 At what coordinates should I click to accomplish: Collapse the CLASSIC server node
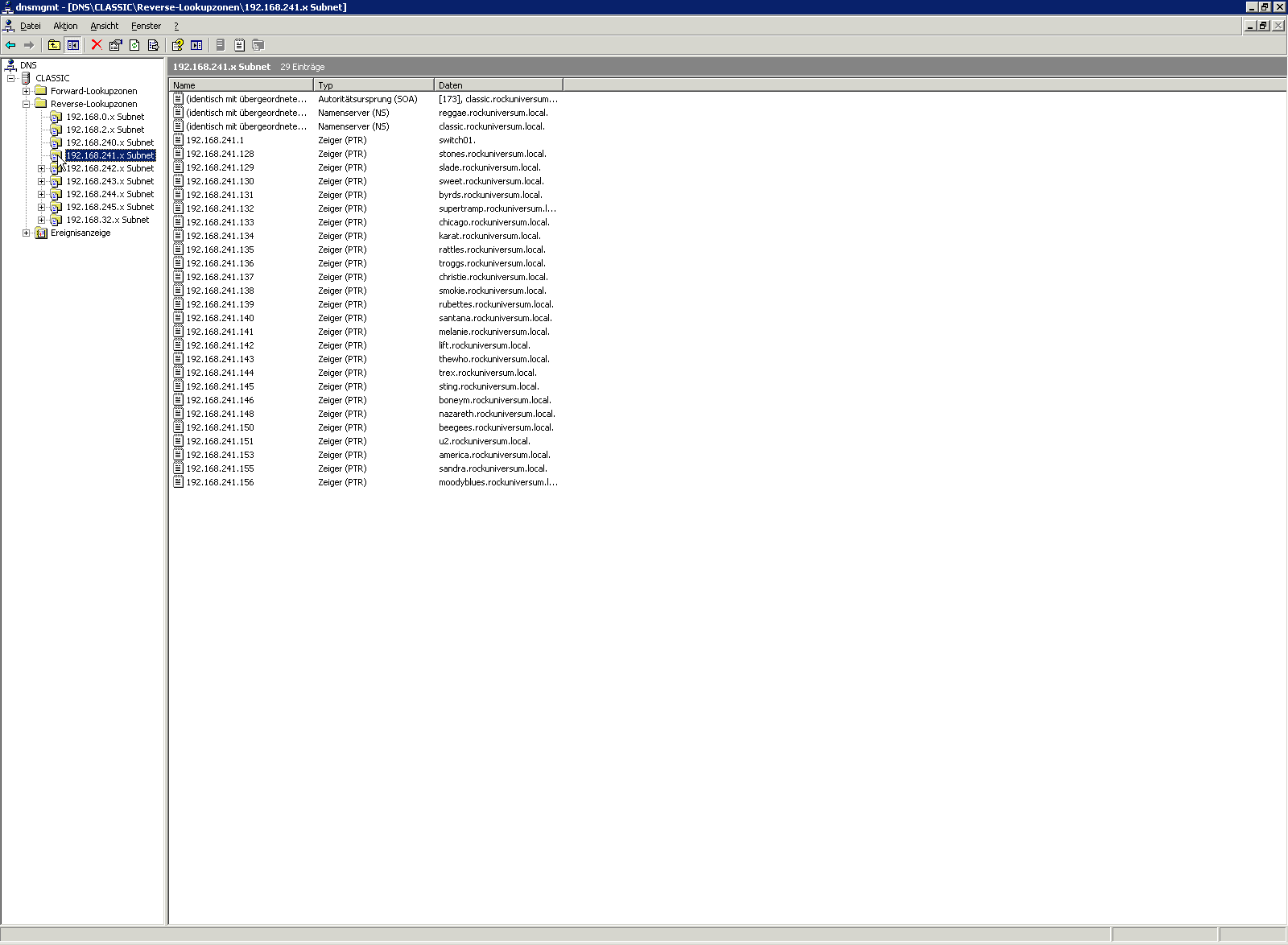11,78
